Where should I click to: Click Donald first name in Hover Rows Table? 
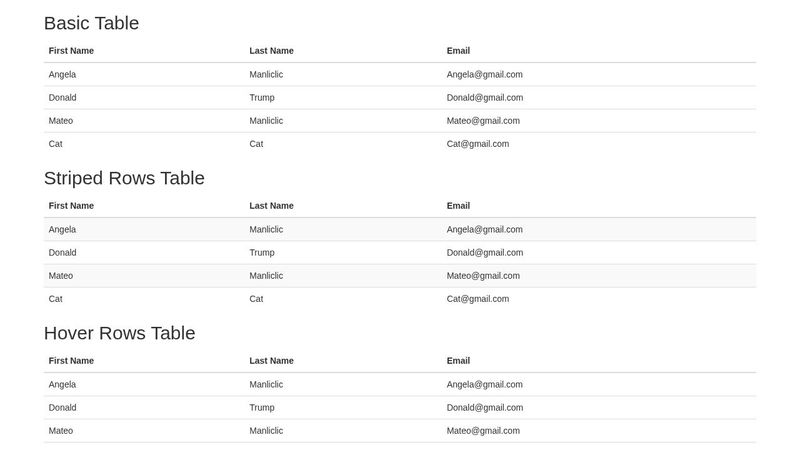(62, 408)
